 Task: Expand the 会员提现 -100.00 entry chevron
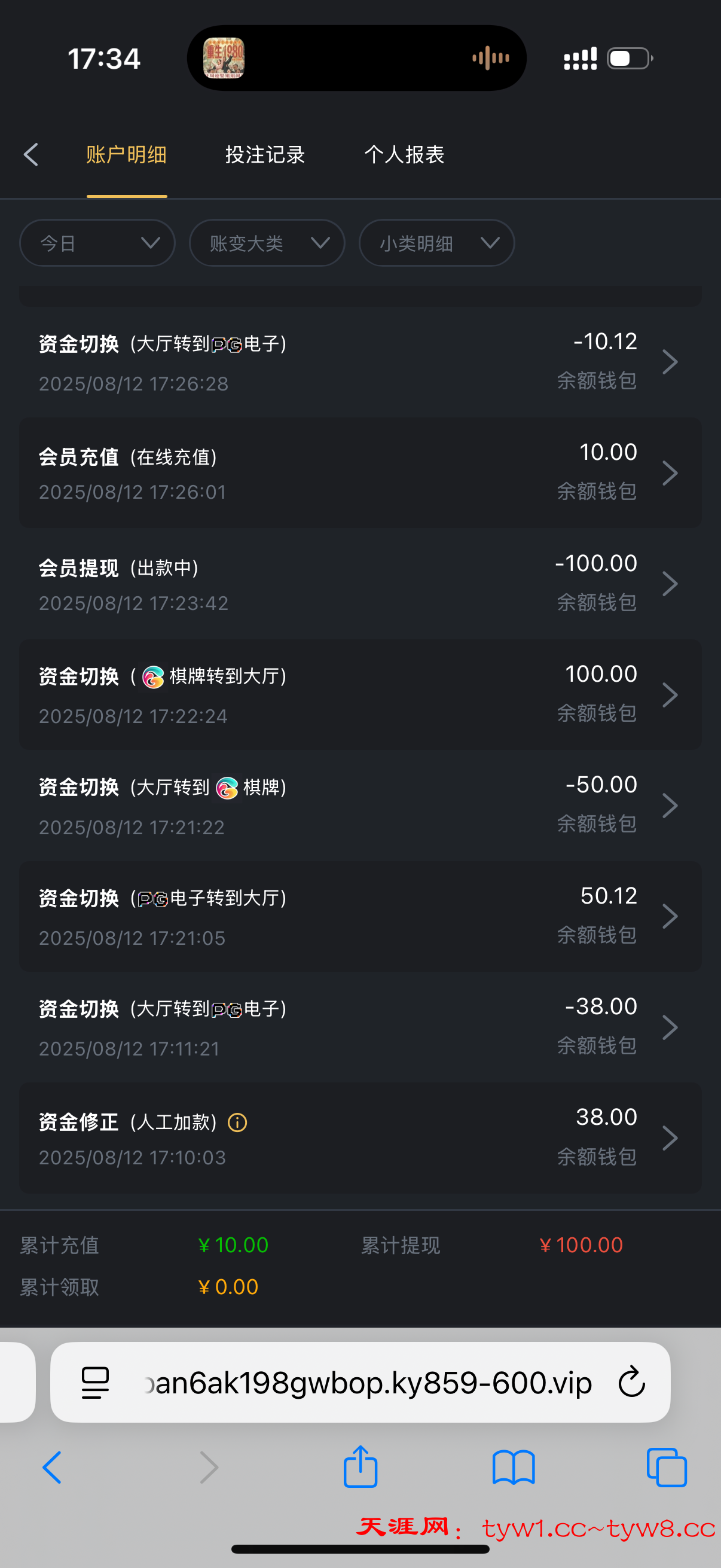pyautogui.click(x=669, y=584)
